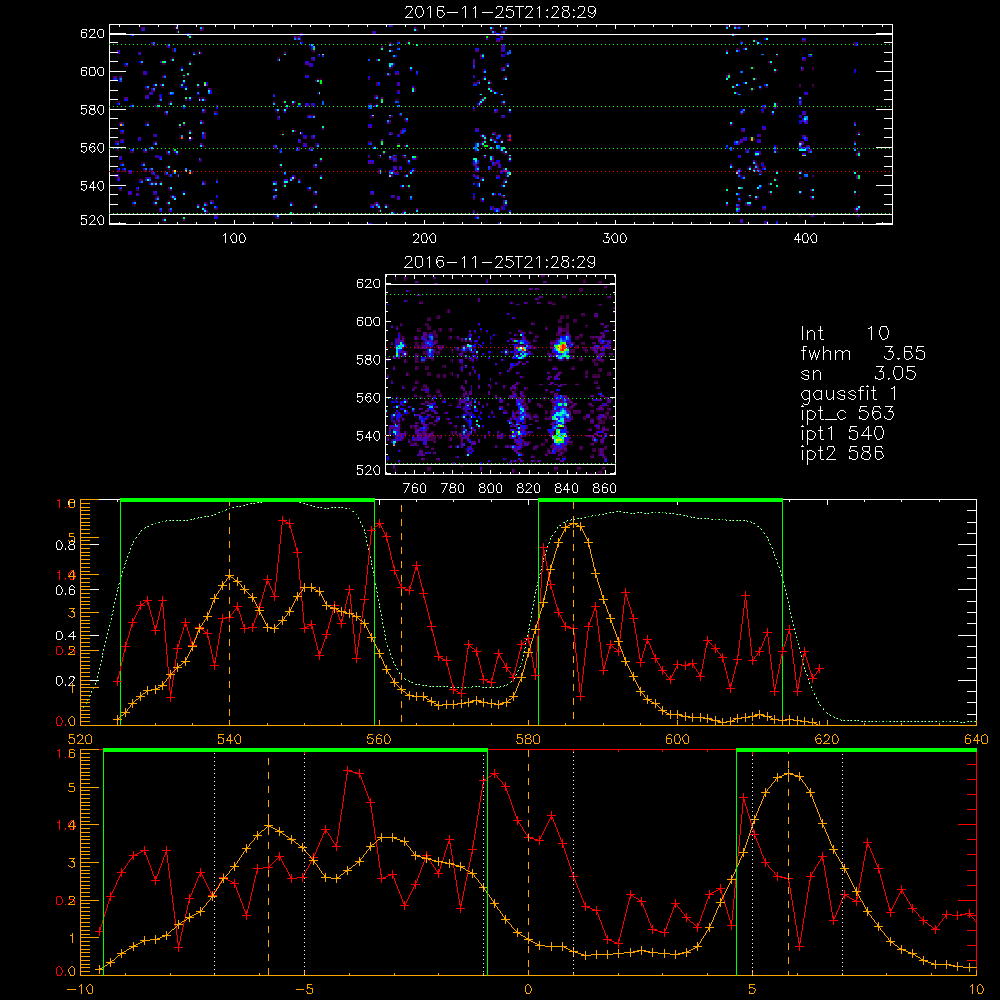Click the x-axis tick label '400' of top panel
Screen dimensions: 1000x1000
pos(805,239)
